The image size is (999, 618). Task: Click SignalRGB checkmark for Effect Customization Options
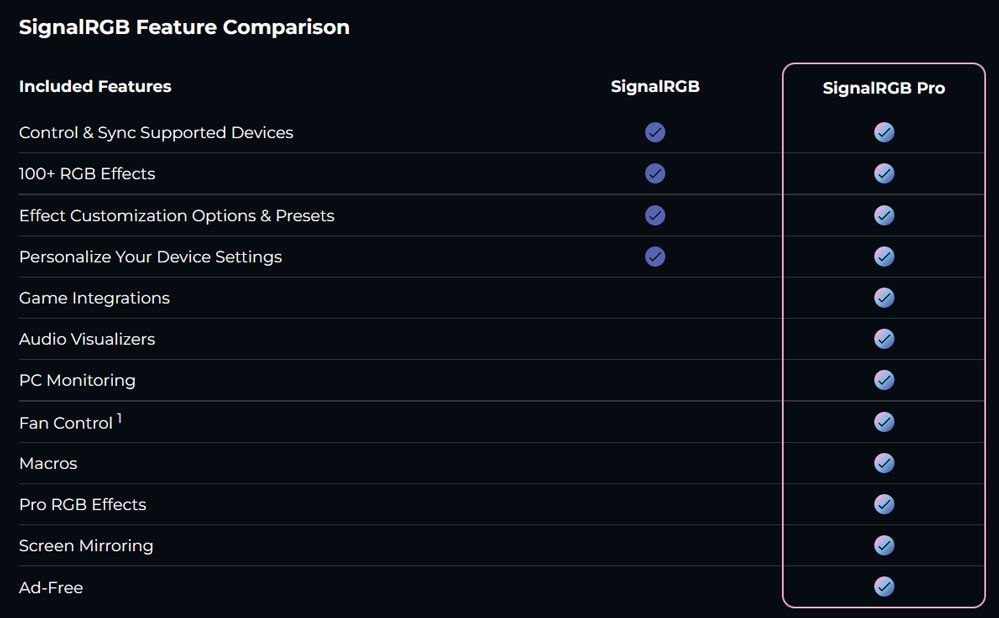(x=655, y=215)
